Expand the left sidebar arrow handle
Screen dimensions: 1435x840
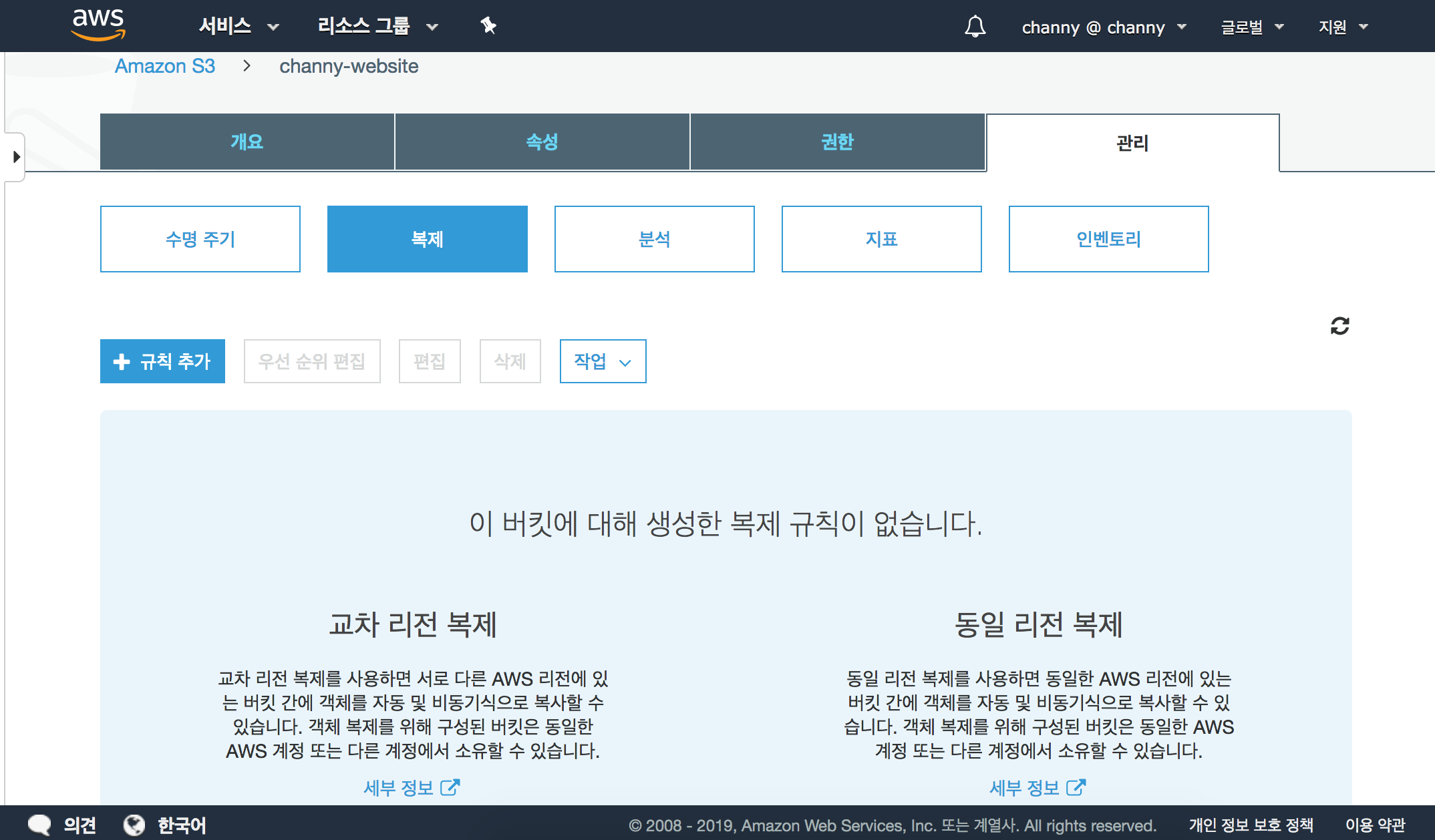(16, 157)
